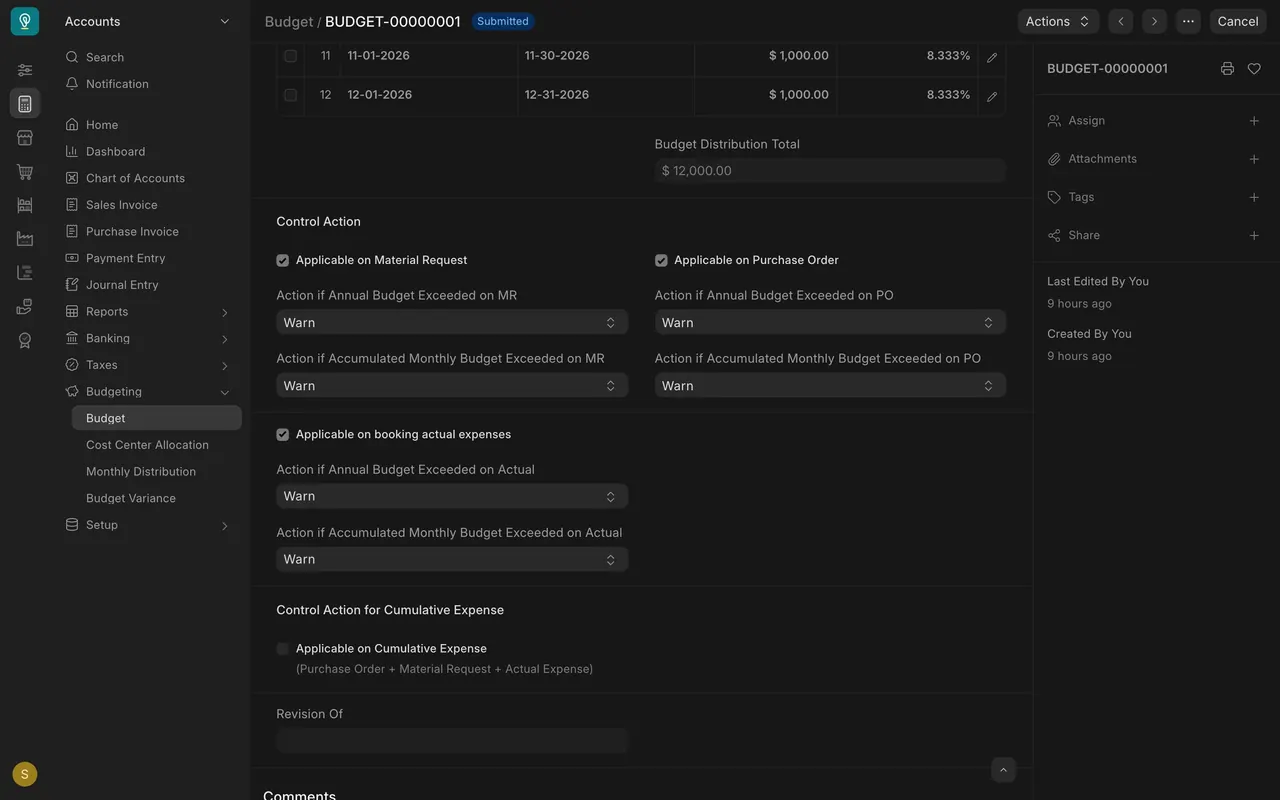The image size is (1280, 800).
Task: Open the three-dots more options menu
Action: tap(1188, 21)
